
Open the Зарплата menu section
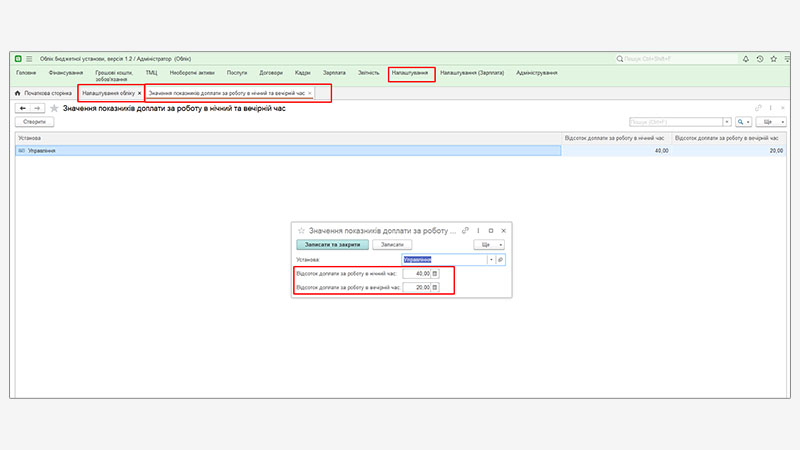point(334,73)
